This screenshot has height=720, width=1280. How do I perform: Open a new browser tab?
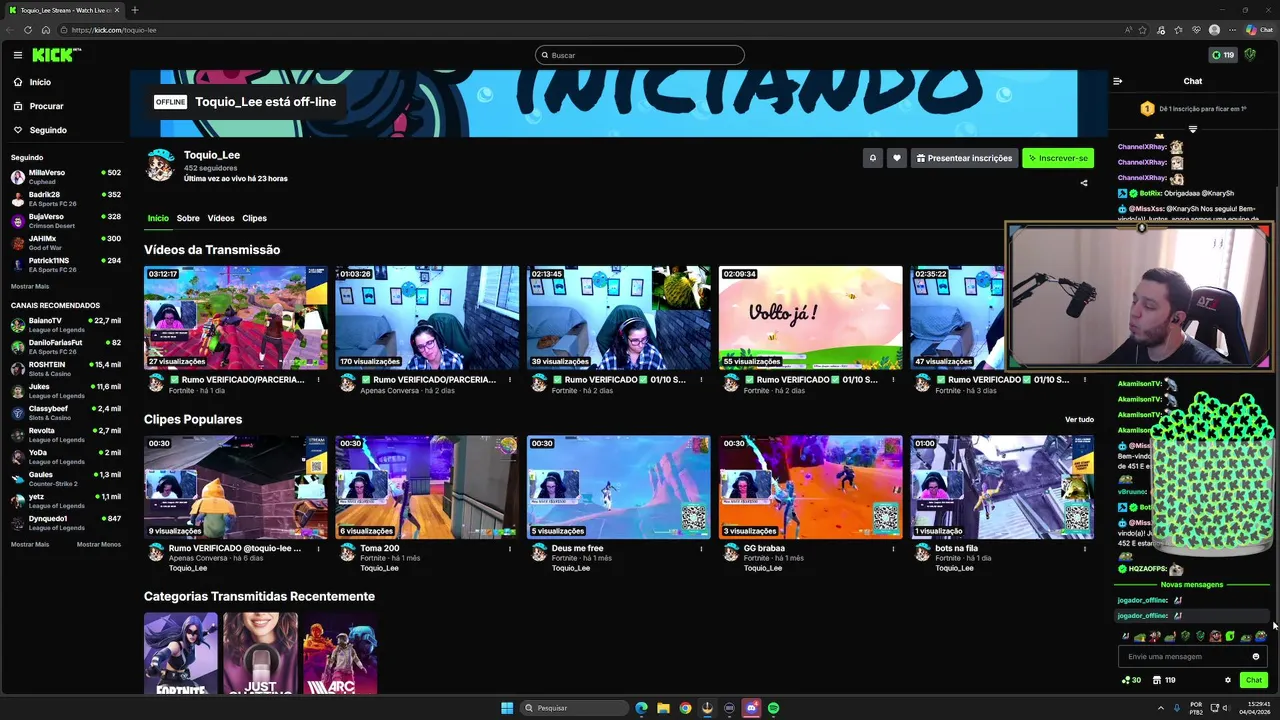(x=135, y=10)
